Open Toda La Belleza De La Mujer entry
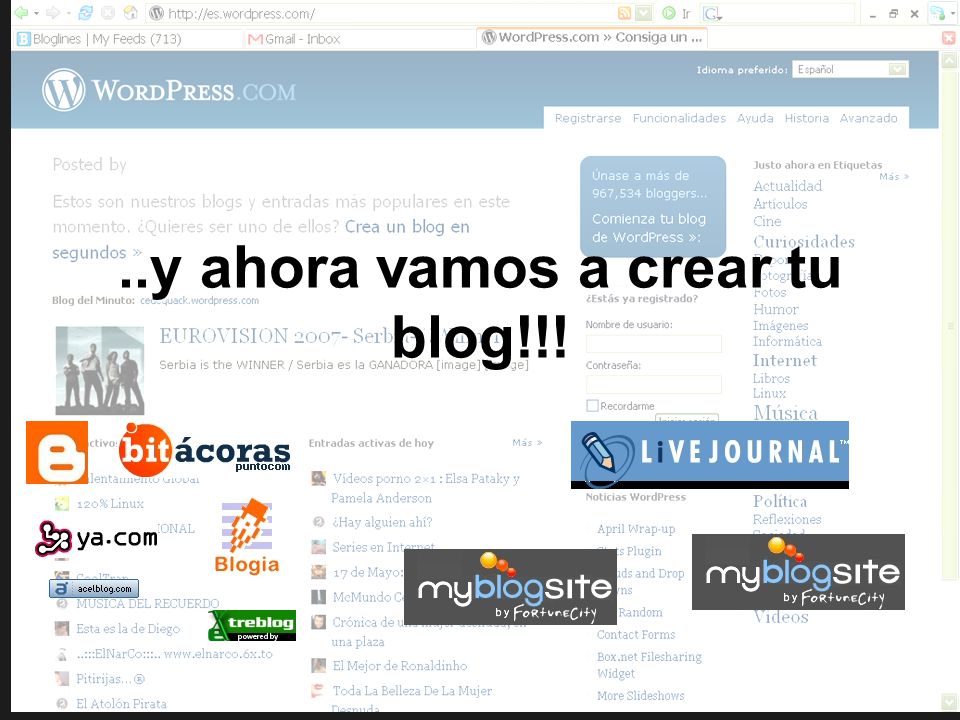Screen dimensions: 960x720 click(412, 691)
